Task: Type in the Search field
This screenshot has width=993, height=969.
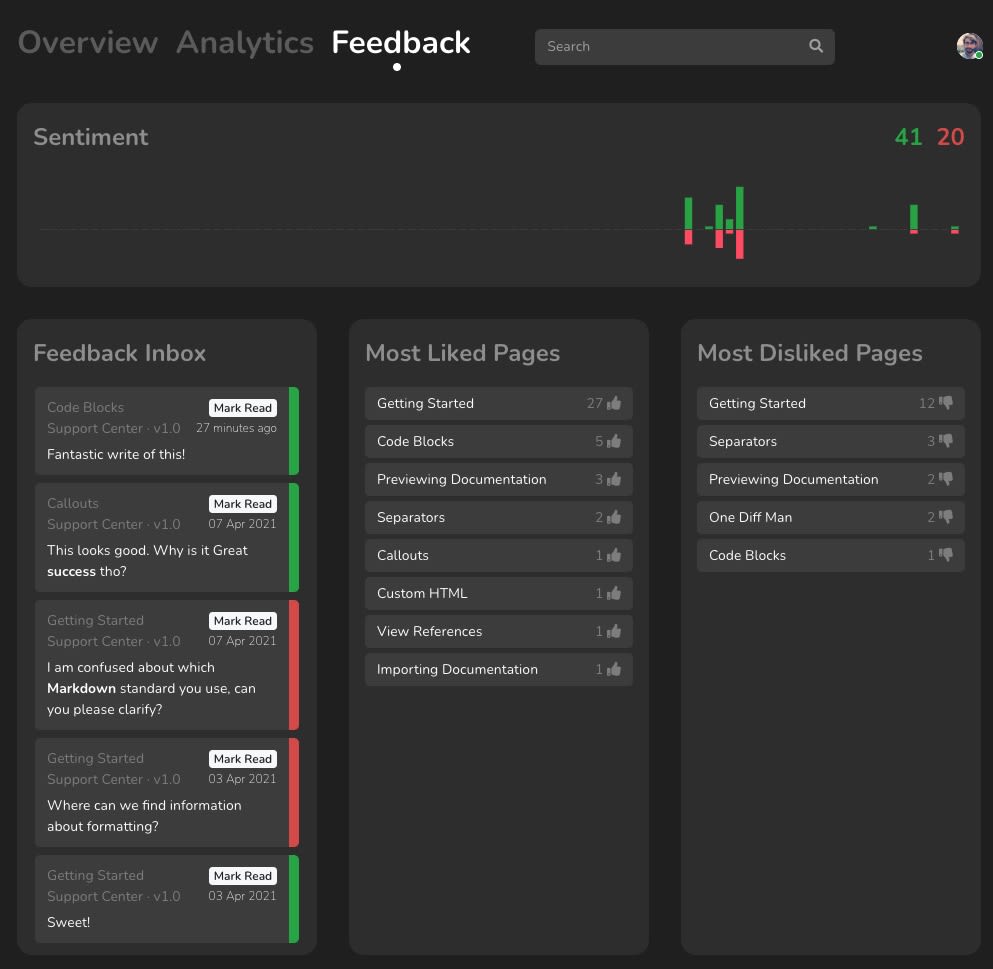Action: 670,47
